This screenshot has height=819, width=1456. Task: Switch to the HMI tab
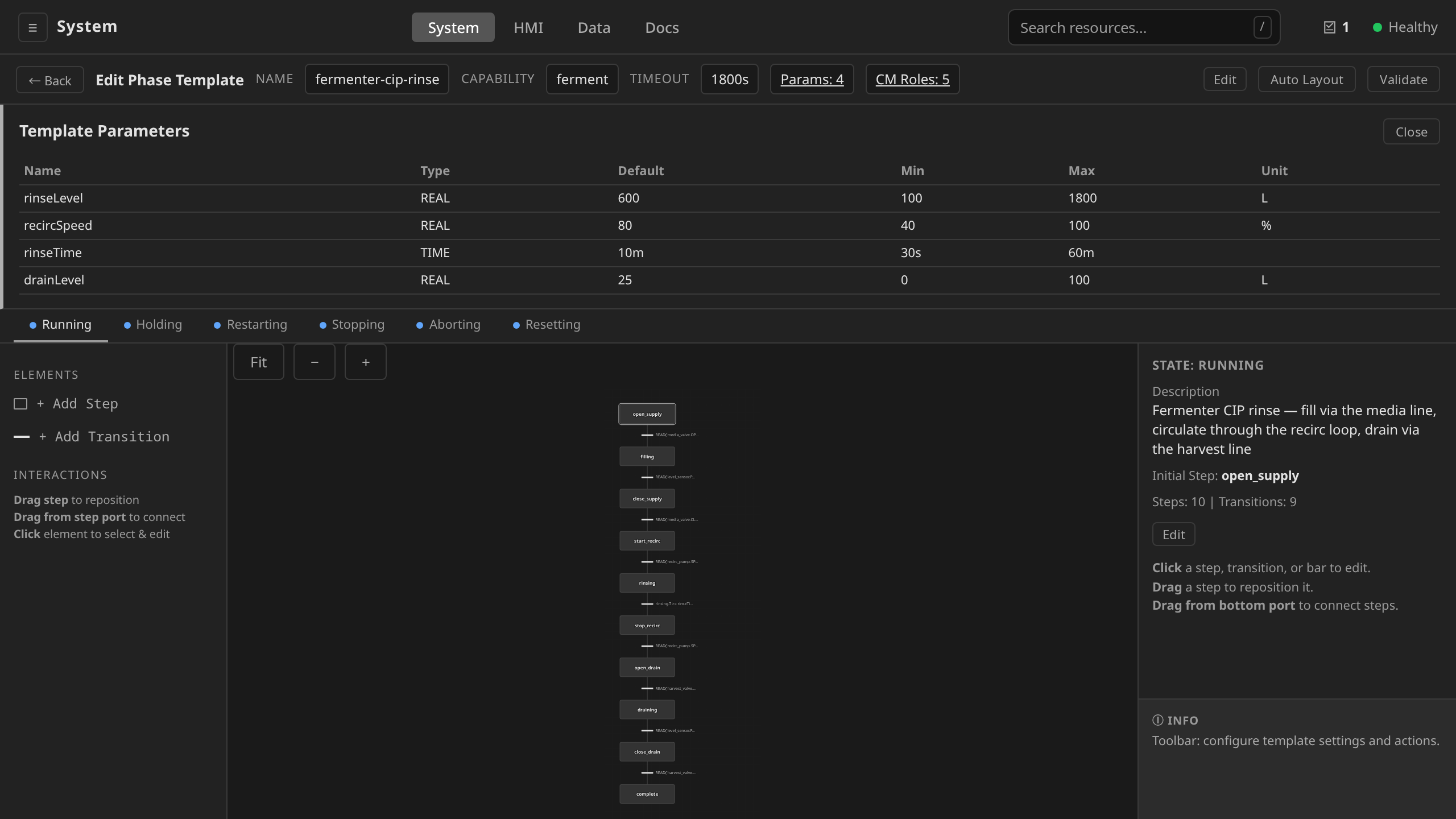point(528,27)
